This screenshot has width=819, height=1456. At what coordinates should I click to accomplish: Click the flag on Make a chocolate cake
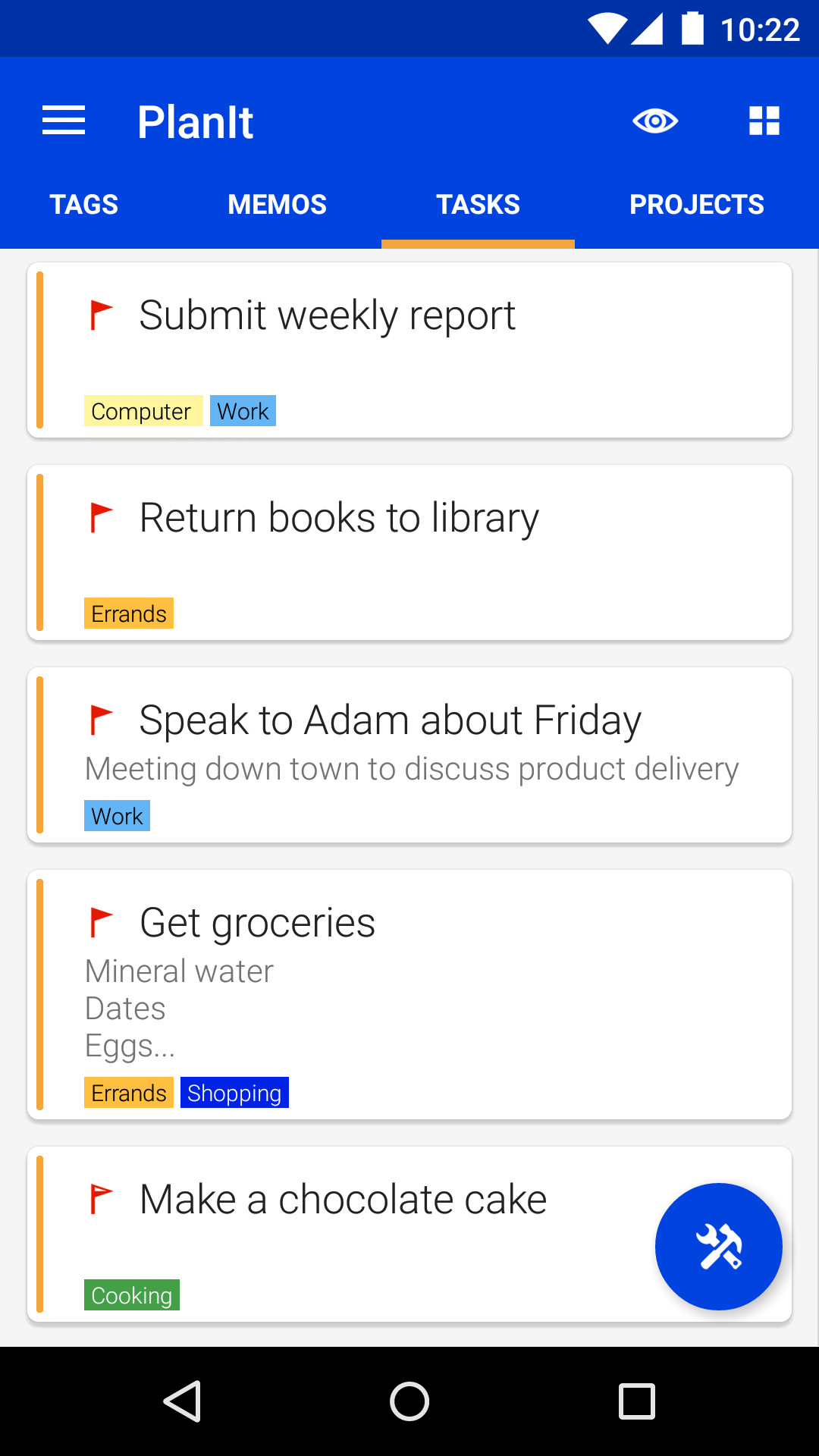pyautogui.click(x=101, y=1199)
